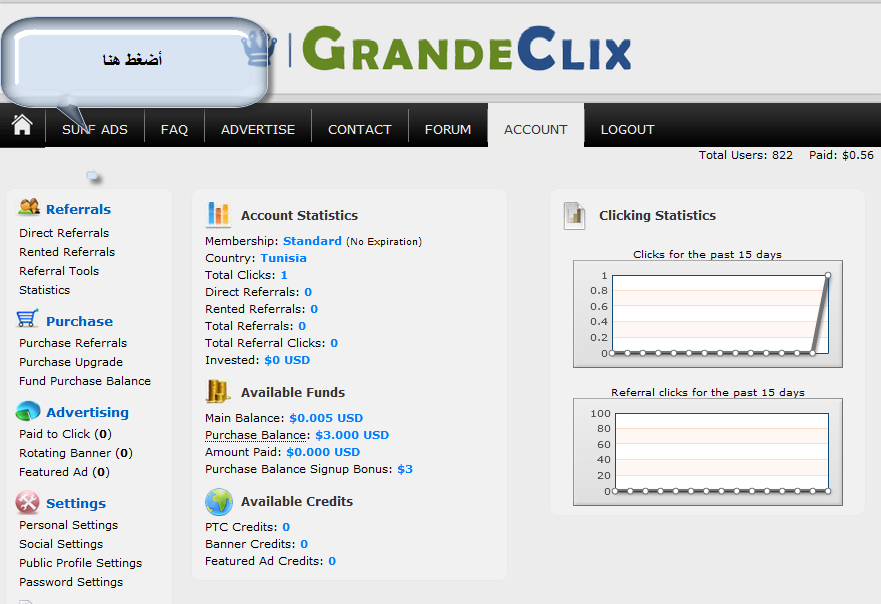Click the Standard membership link
881x604 pixels.
tap(312, 241)
